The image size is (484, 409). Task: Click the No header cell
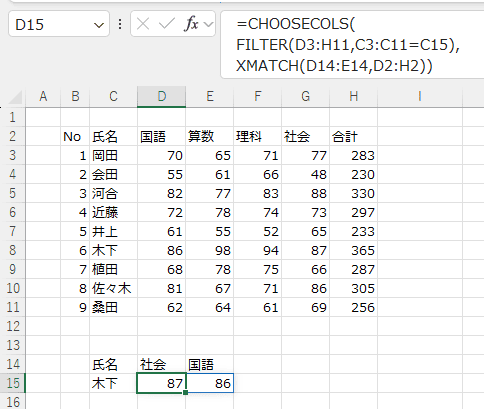(75, 136)
